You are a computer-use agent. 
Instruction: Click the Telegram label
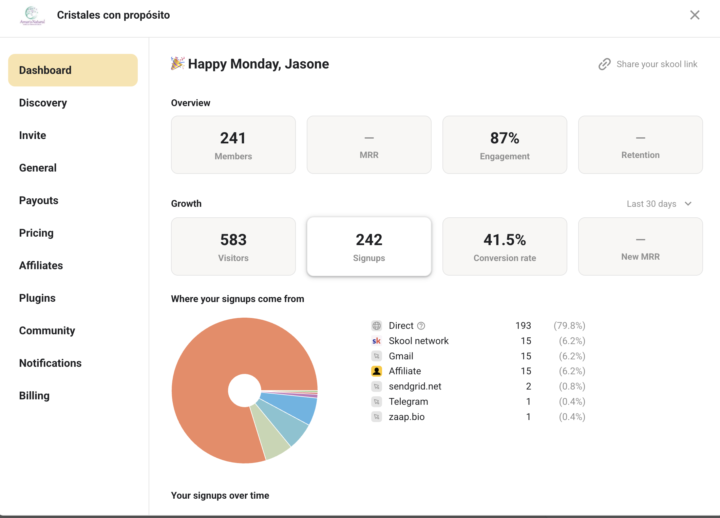(408, 402)
